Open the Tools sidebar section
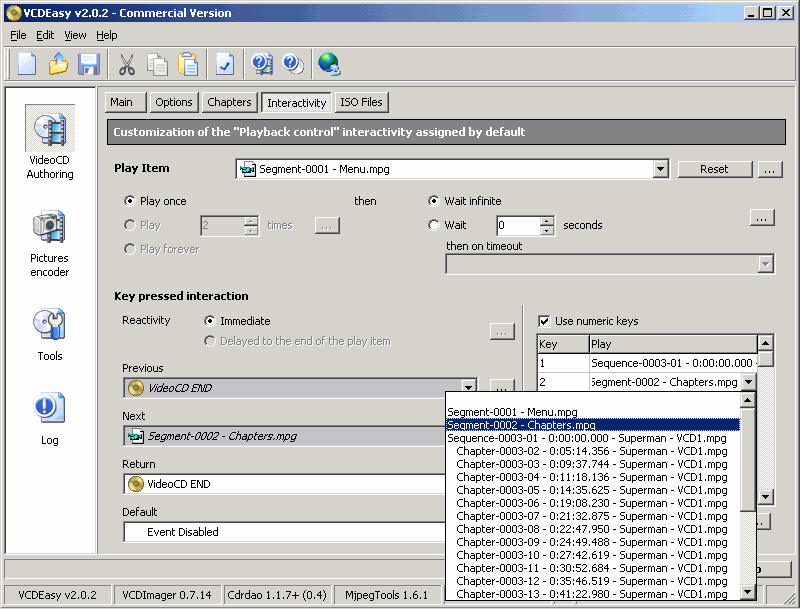Viewport: 800px width, 609px height. tap(50, 333)
